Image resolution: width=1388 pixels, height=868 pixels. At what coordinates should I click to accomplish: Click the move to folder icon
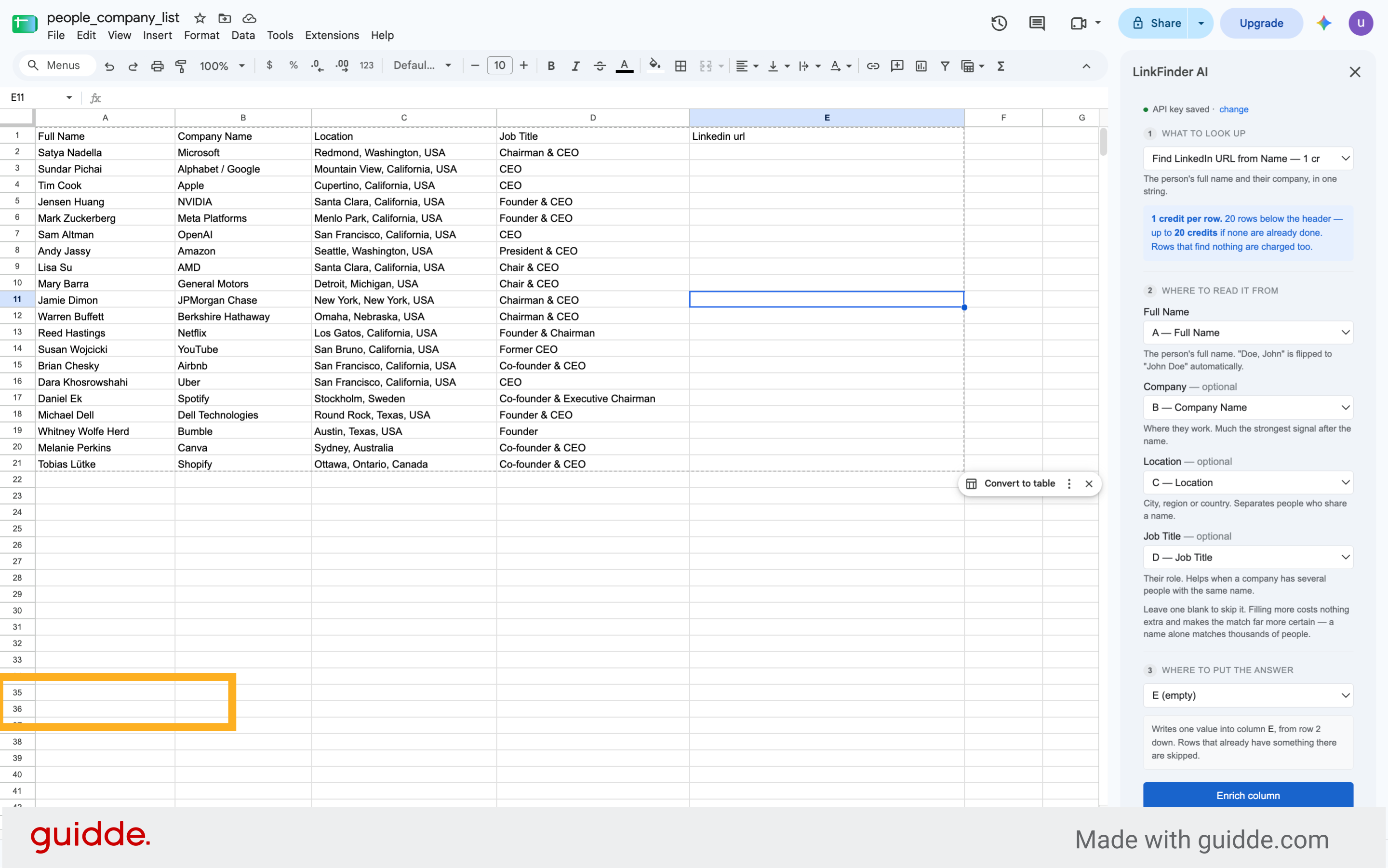(225, 18)
